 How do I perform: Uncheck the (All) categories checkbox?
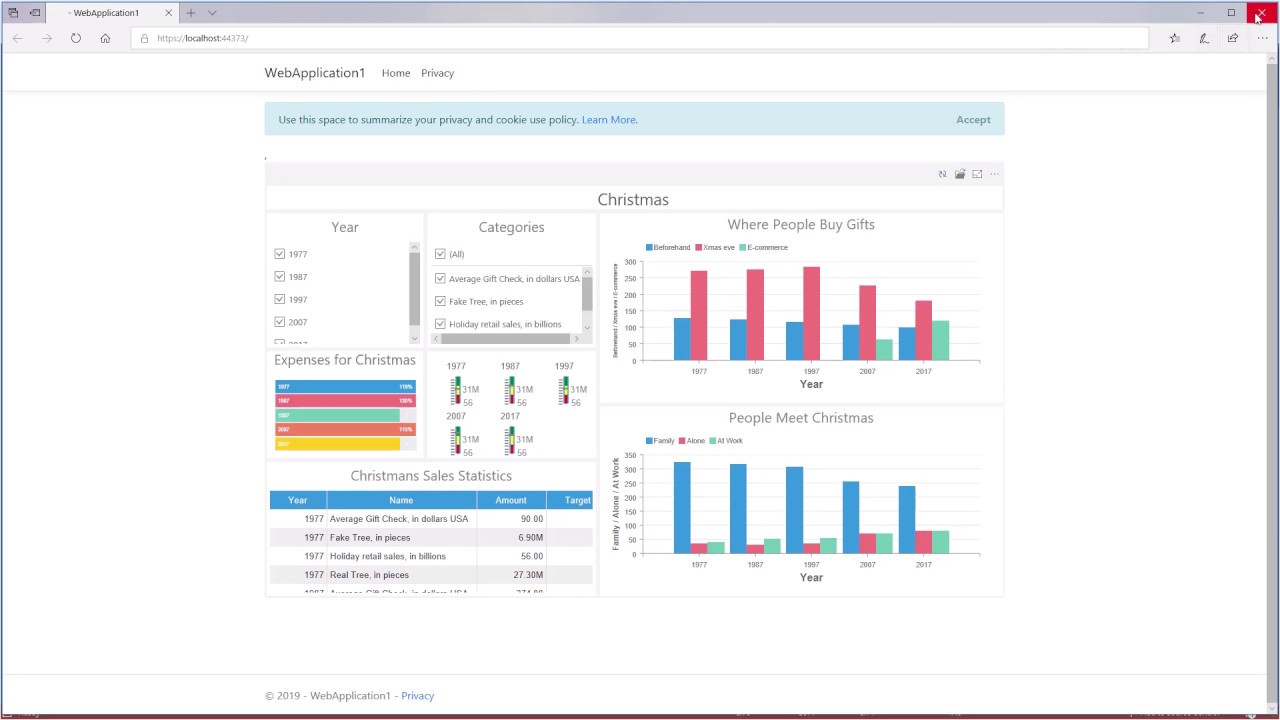[x=440, y=254]
